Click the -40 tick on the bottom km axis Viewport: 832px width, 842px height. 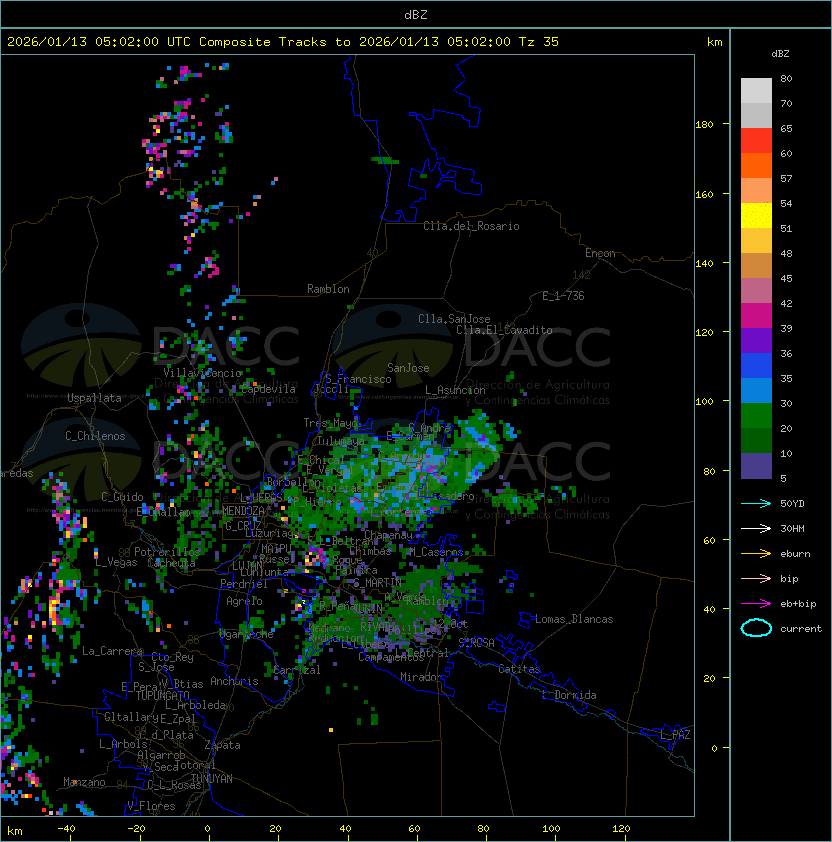(66, 829)
